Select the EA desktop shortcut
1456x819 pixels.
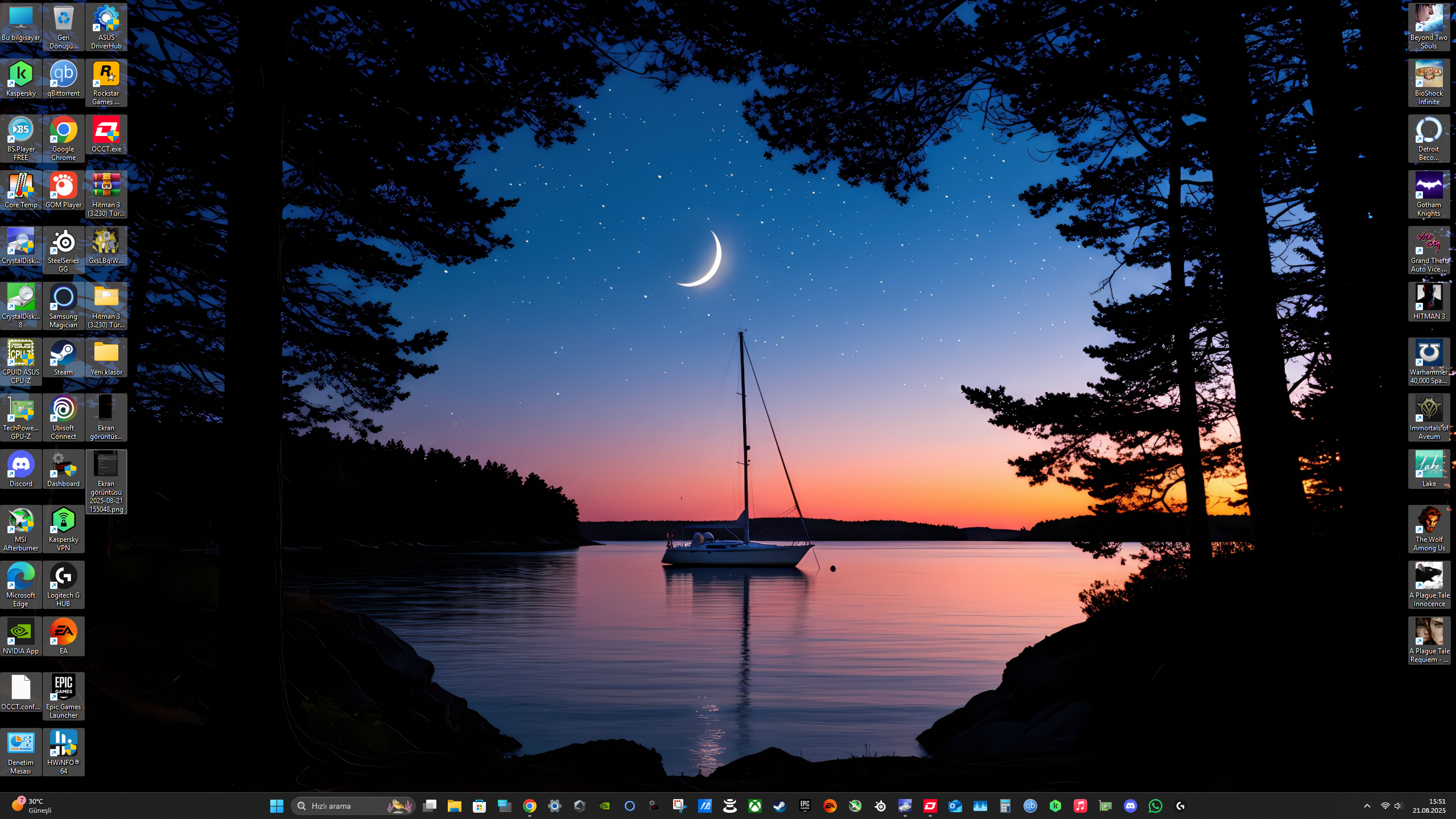63,637
